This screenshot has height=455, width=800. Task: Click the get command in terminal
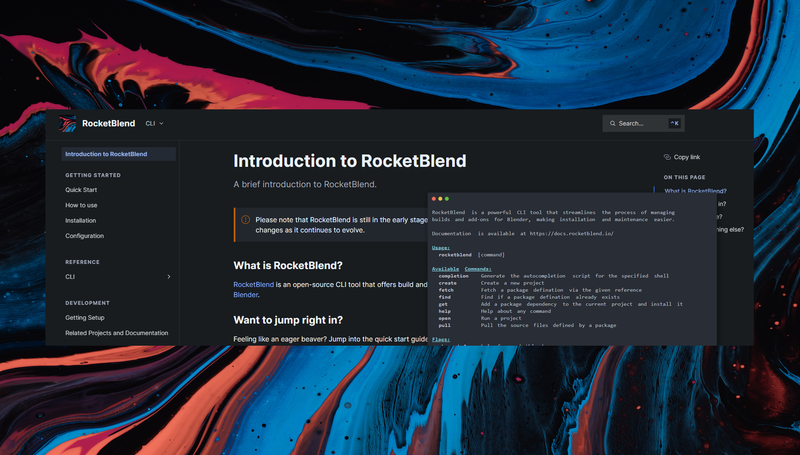click(x=443, y=304)
